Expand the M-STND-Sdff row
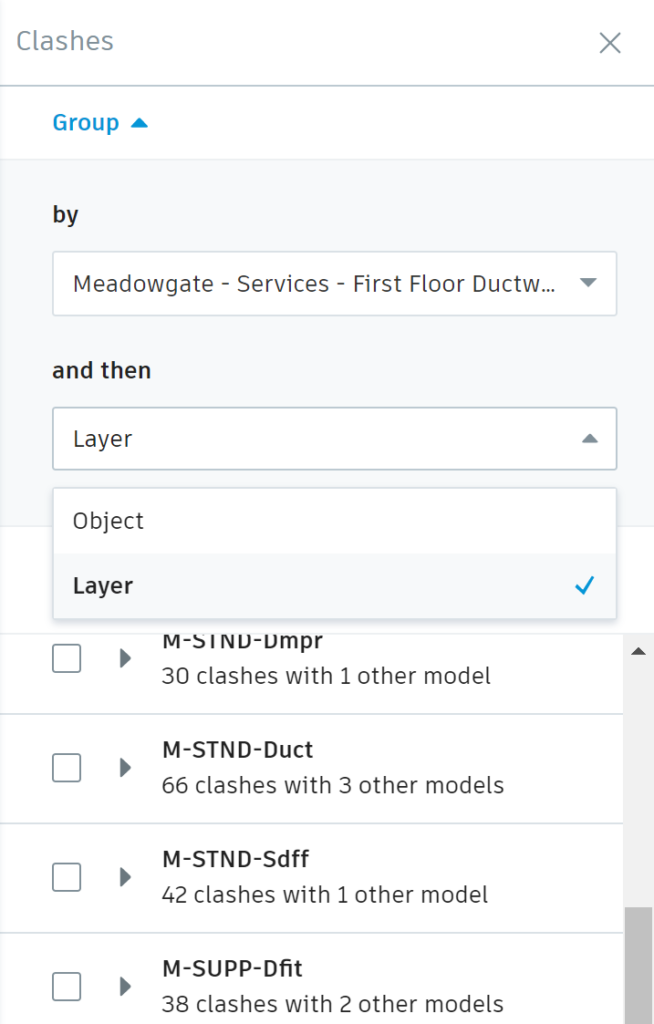The height and width of the screenshot is (1024, 654). pos(125,877)
